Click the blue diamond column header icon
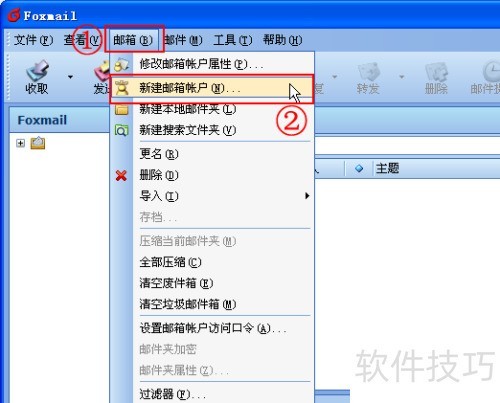 coord(359,169)
